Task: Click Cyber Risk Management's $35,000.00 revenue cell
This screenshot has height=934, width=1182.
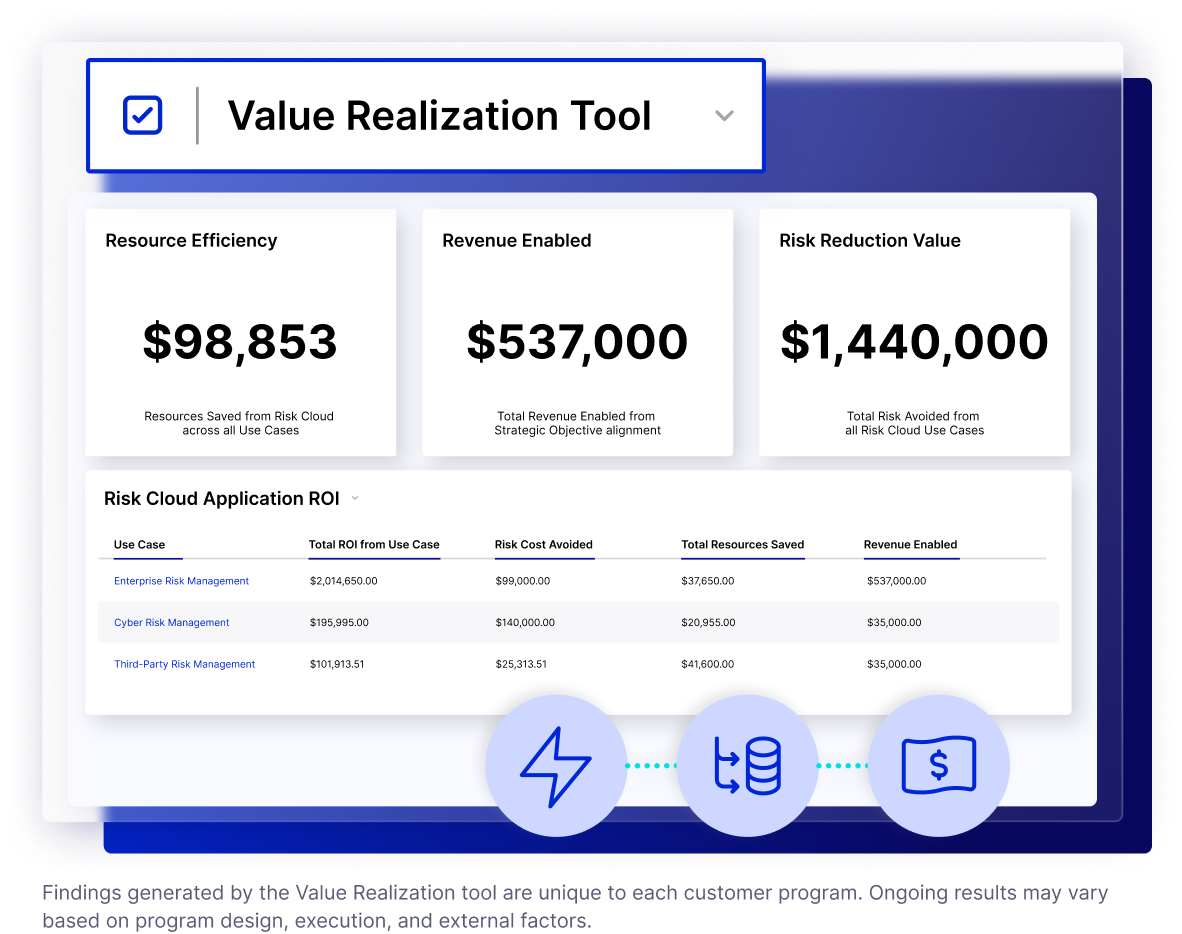Action: (894, 623)
